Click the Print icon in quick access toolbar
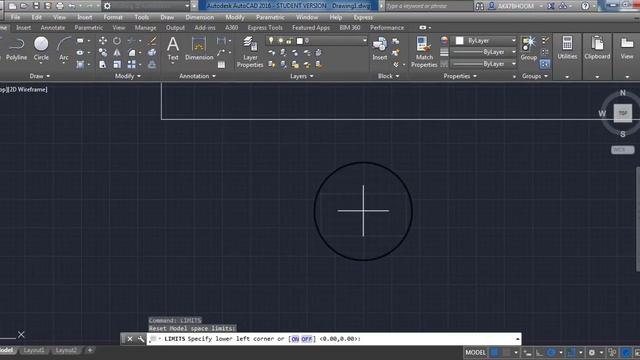 point(60,6)
